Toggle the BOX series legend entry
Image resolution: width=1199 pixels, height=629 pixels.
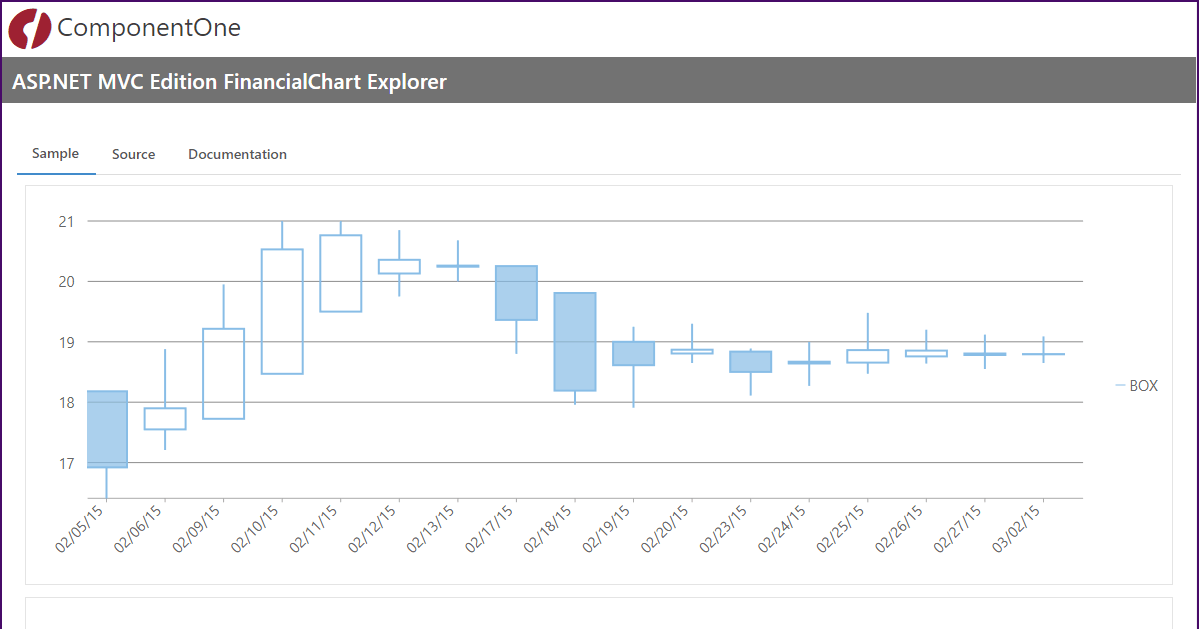(x=1136, y=386)
